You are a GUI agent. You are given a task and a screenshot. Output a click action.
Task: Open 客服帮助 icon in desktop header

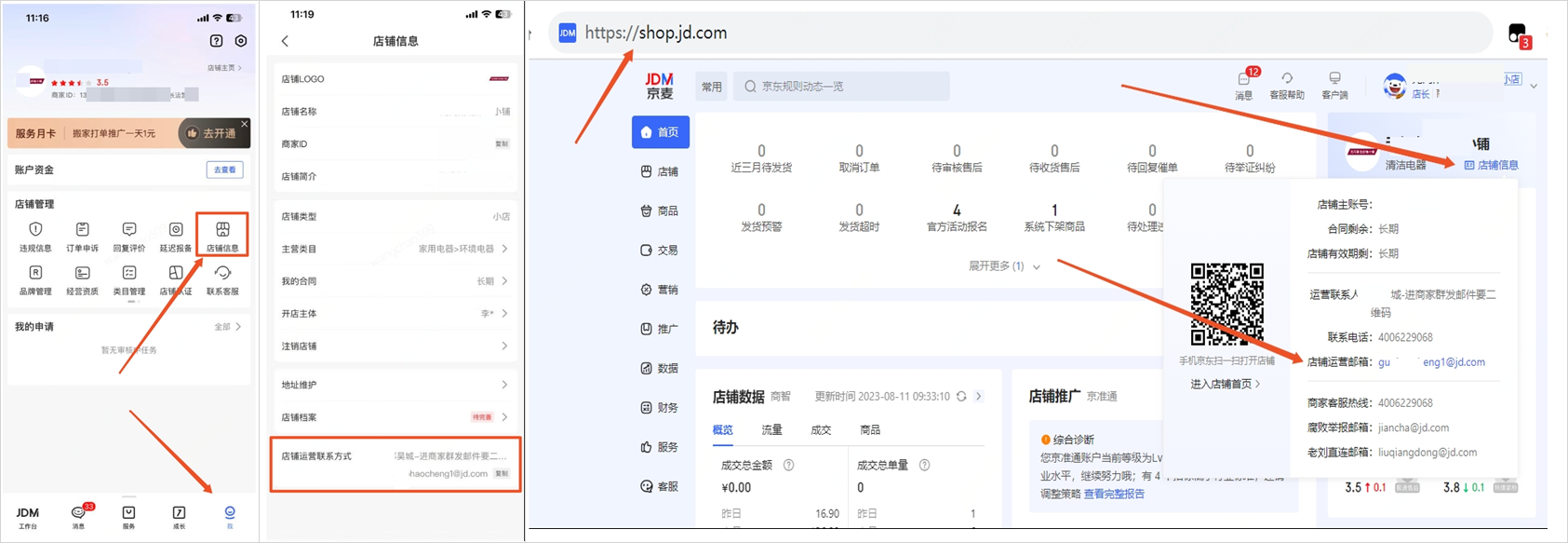click(1287, 78)
